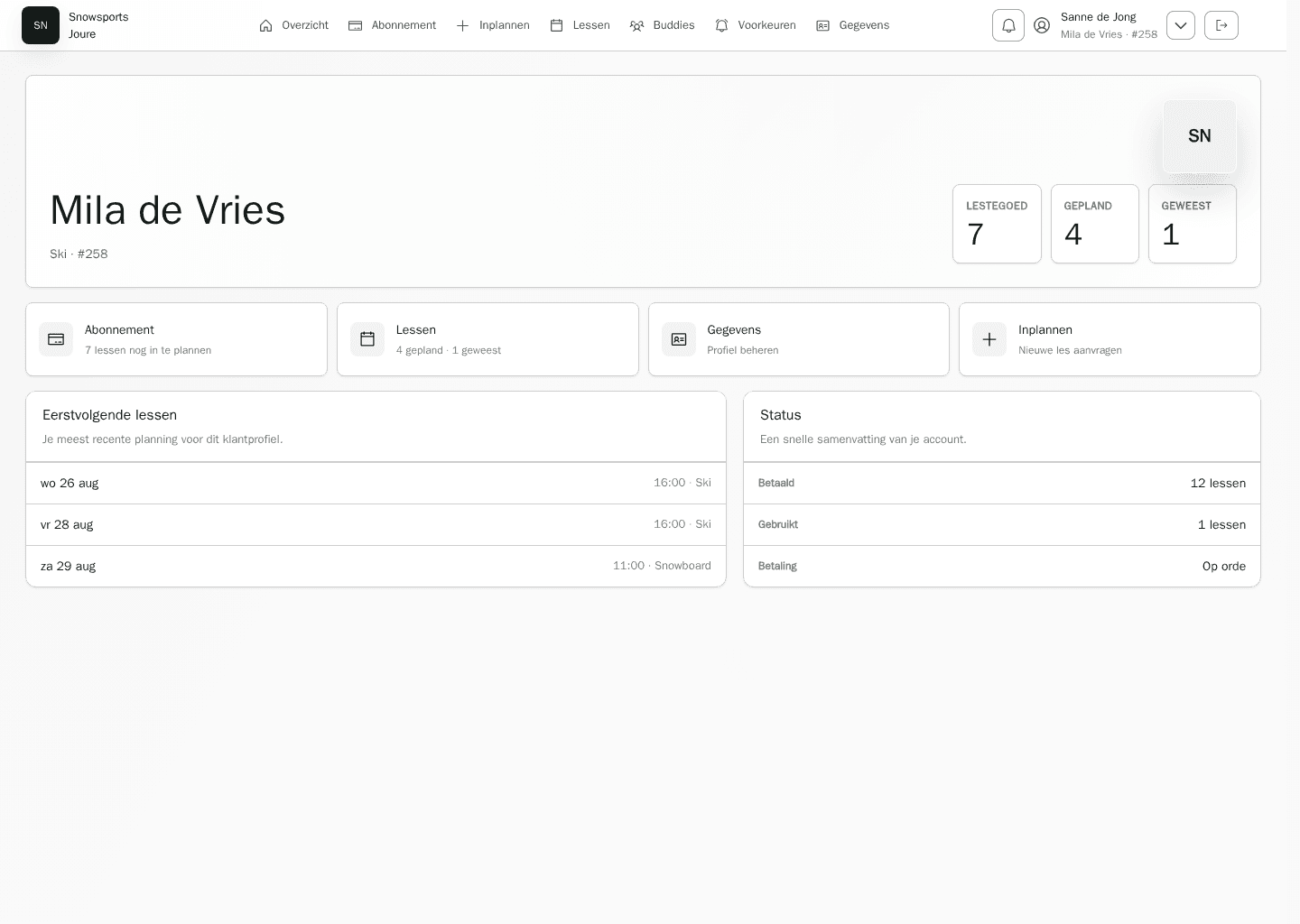Image resolution: width=1300 pixels, height=924 pixels.
Task: Open the wo 26 aug lesson row
Action: [376, 483]
